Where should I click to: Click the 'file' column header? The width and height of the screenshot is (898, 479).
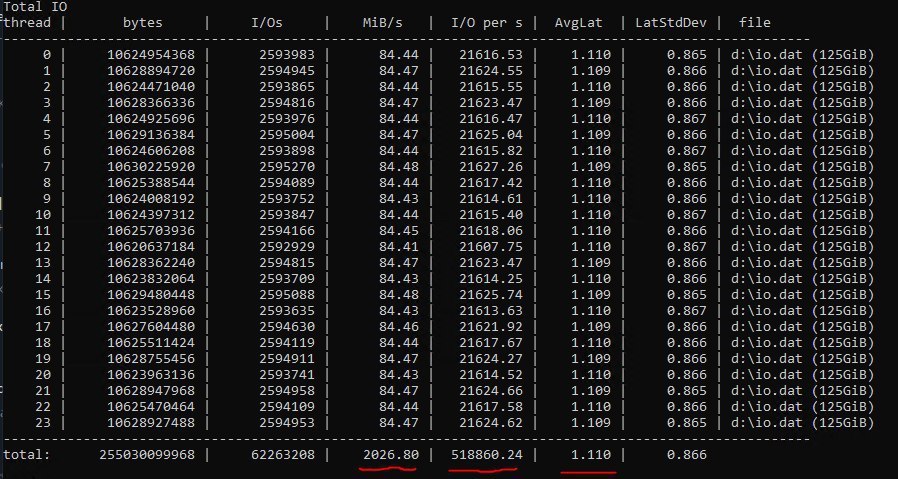754,23
